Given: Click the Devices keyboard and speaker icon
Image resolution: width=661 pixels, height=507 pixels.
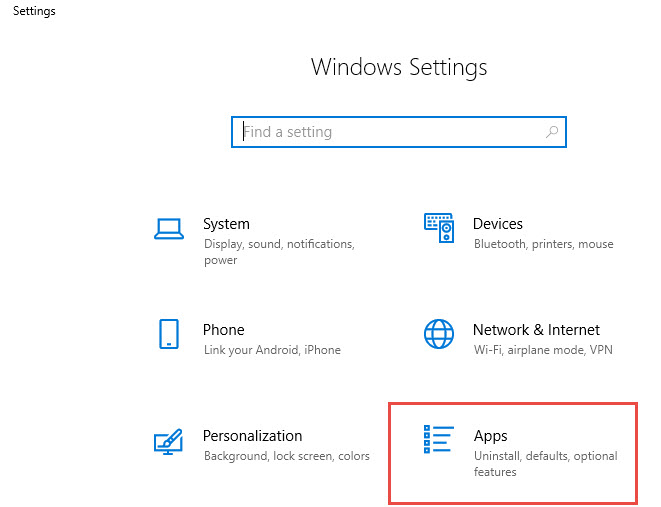Looking at the screenshot, I should tap(438, 228).
